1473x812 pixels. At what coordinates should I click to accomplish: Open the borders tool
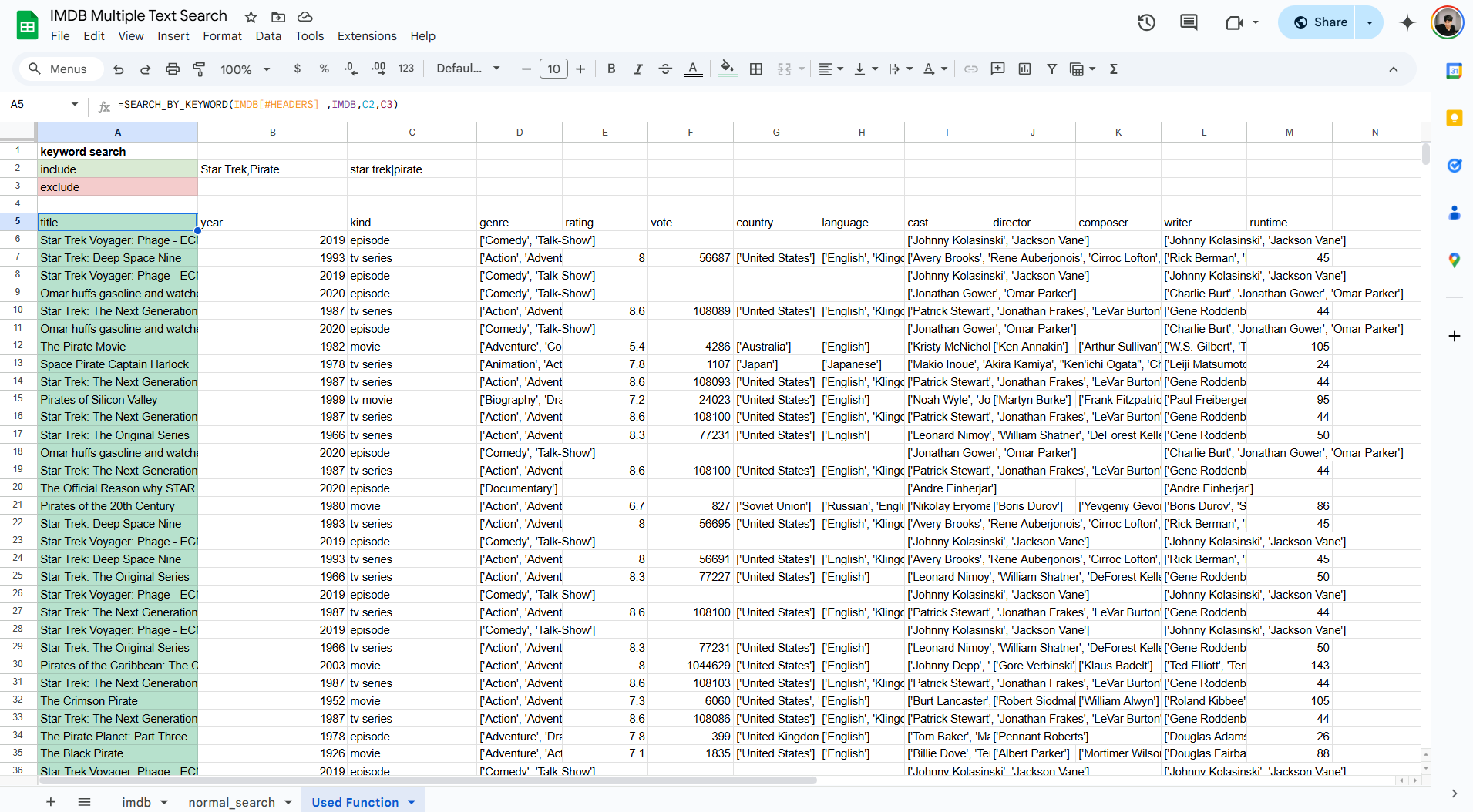click(x=756, y=69)
